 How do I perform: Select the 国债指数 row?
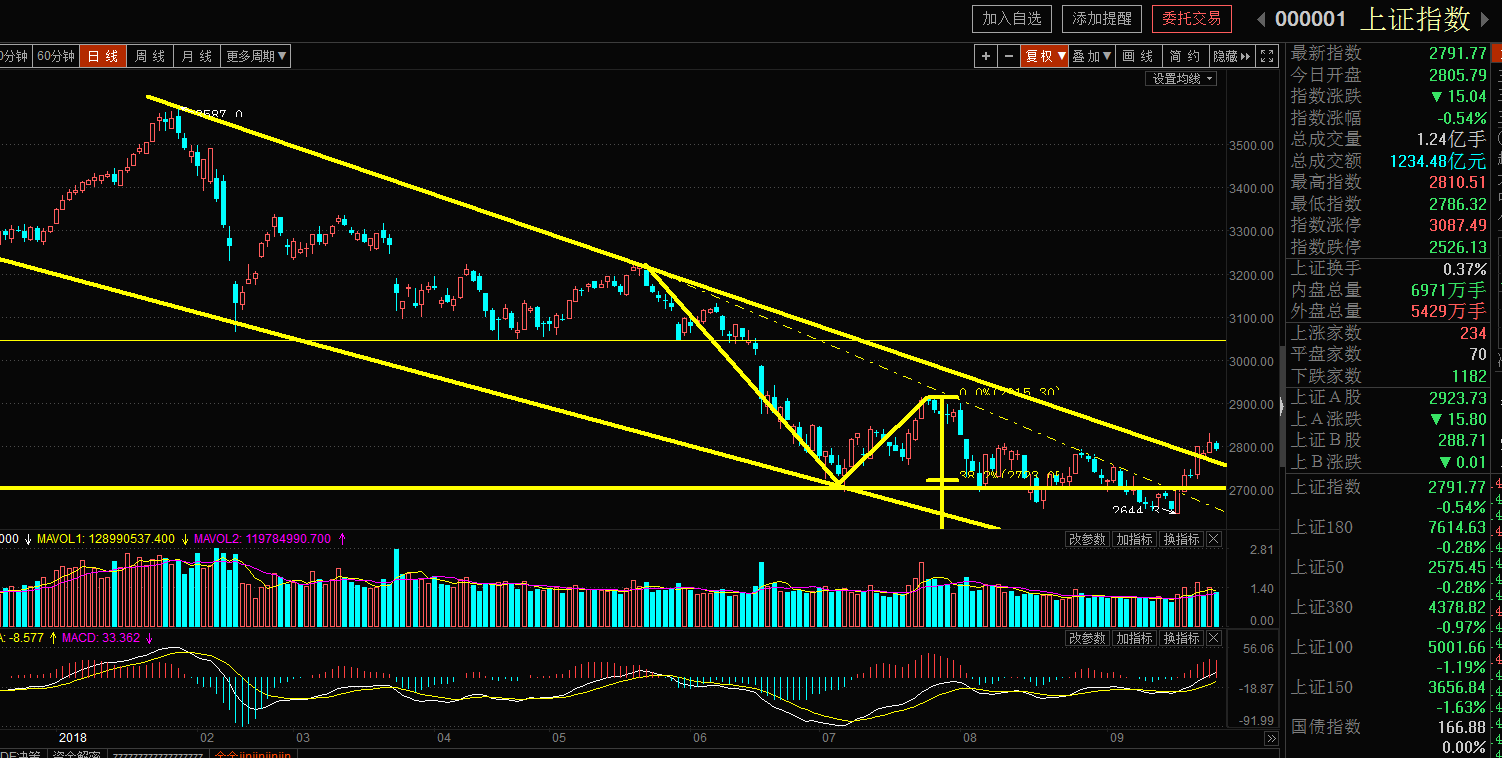pos(1389,737)
